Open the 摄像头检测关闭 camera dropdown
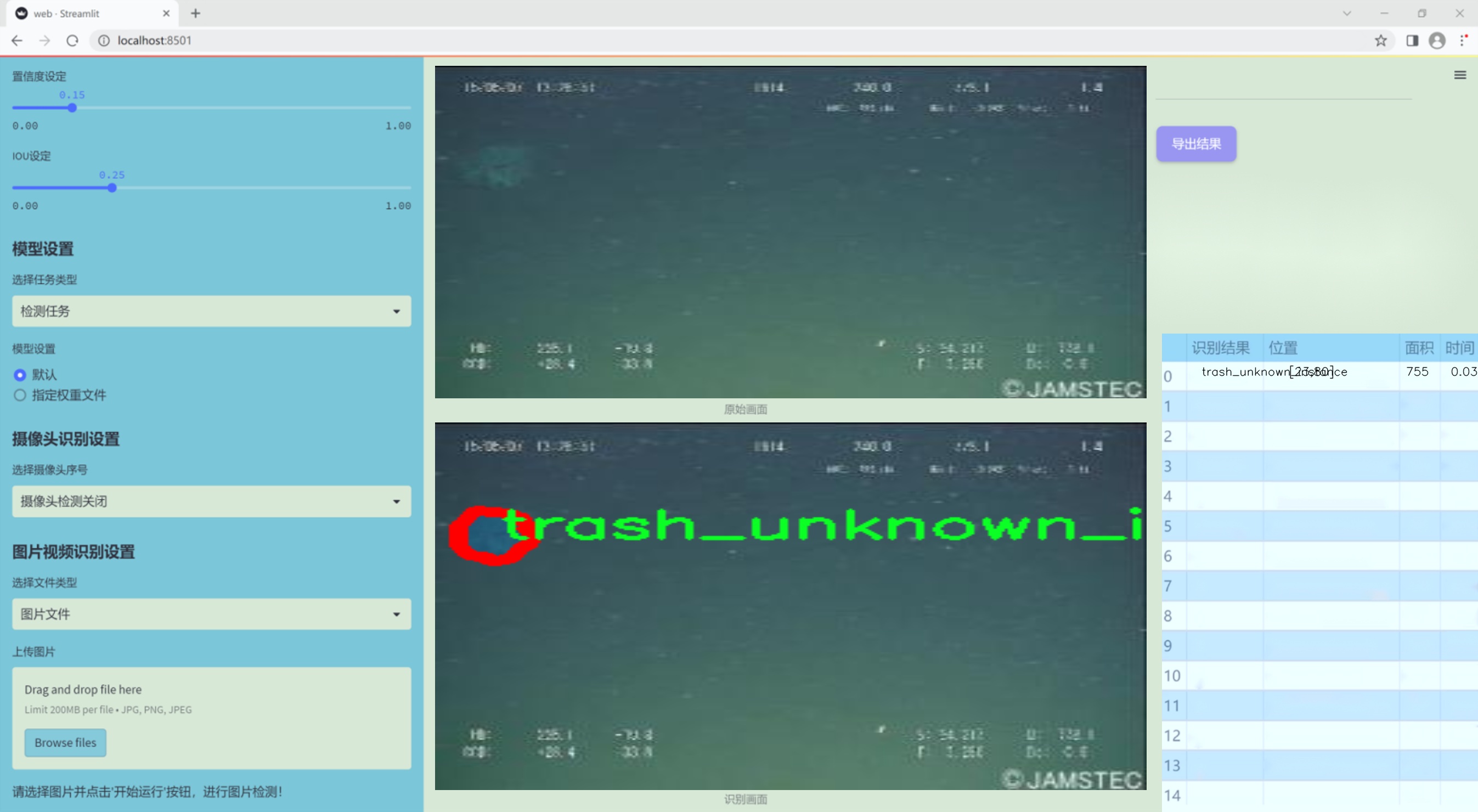Viewport: 1478px width, 812px height. (x=211, y=501)
